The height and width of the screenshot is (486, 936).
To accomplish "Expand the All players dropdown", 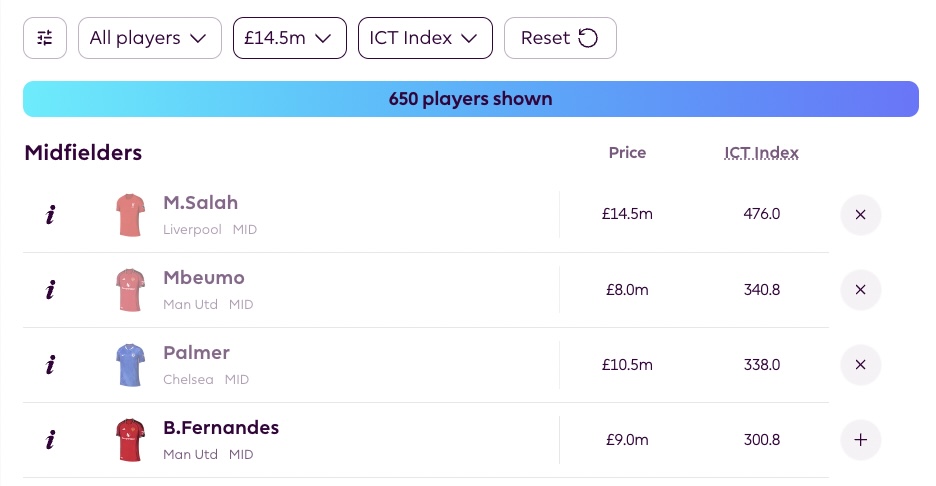I will (x=149, y=38).
